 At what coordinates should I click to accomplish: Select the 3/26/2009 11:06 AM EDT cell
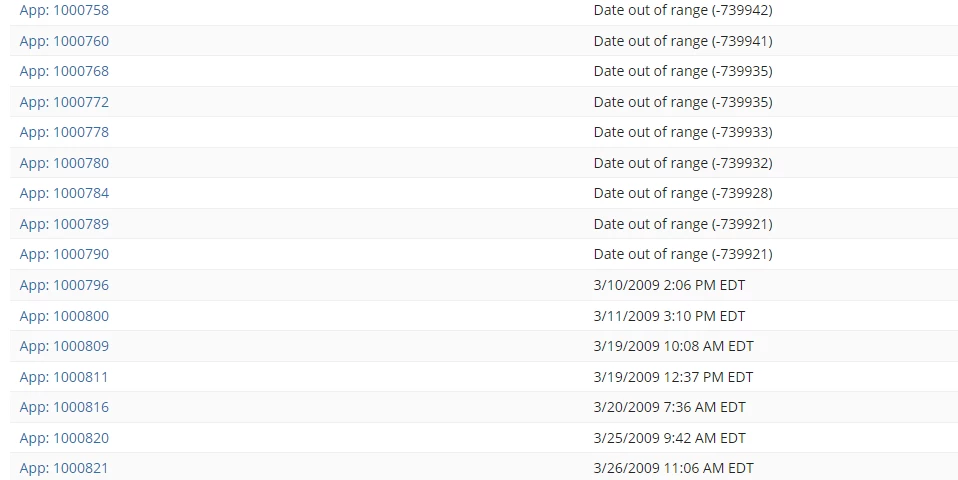tap(673, 468)
